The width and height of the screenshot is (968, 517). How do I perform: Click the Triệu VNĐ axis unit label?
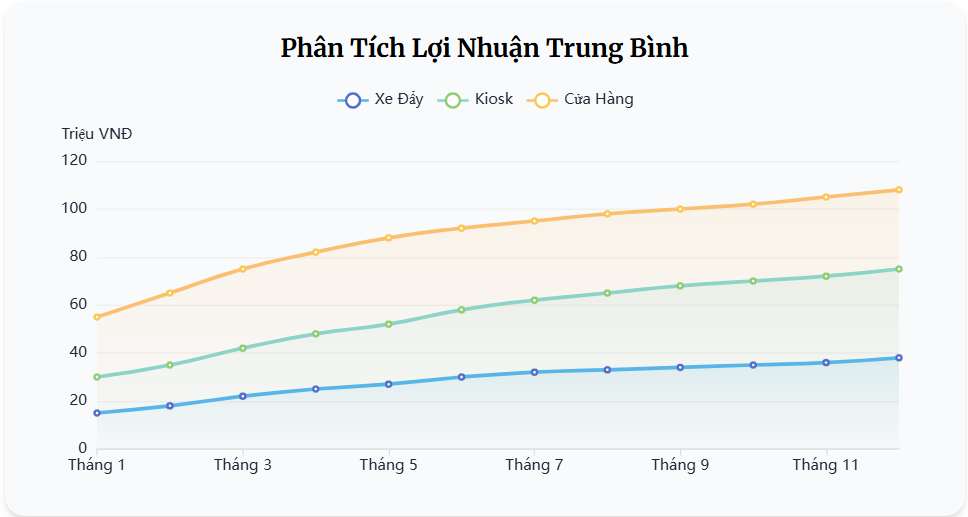click(97, 134)
